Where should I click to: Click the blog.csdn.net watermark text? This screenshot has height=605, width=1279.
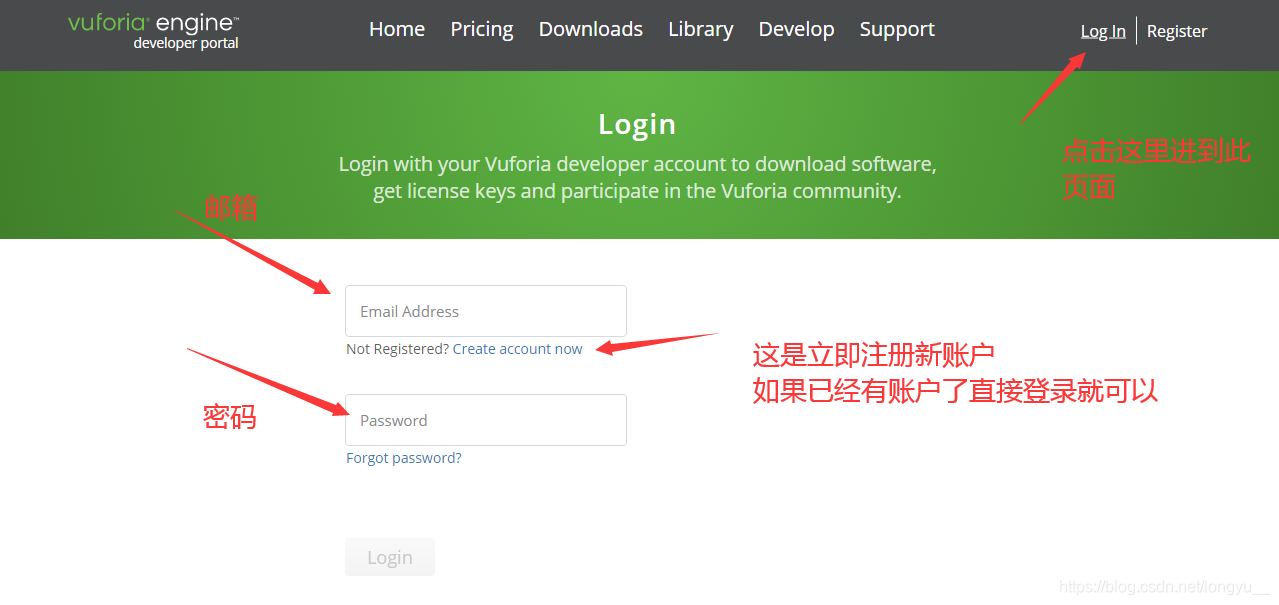tap(1164, 587)
